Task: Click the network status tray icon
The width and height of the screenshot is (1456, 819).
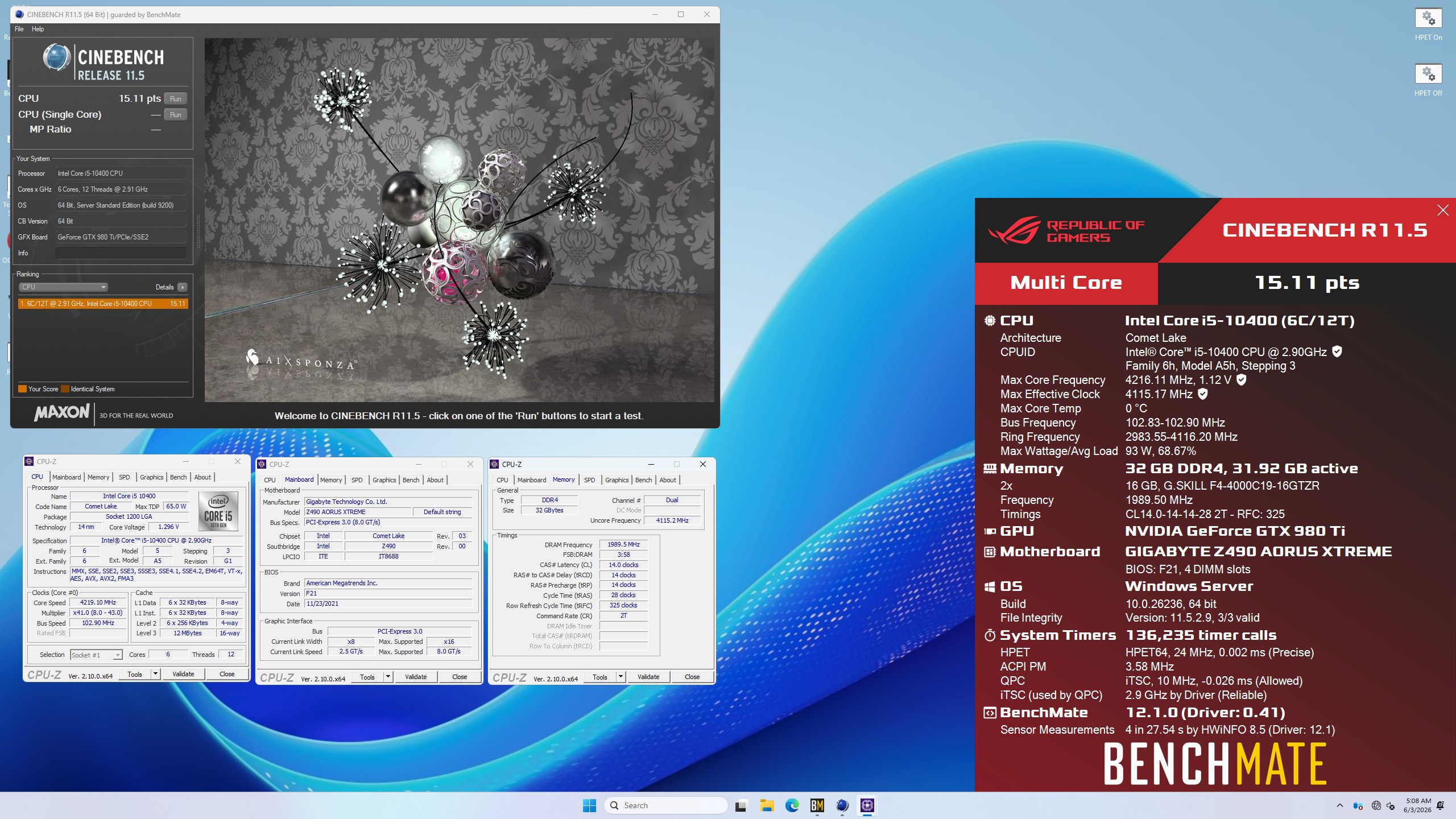Action: [1376, 805]
